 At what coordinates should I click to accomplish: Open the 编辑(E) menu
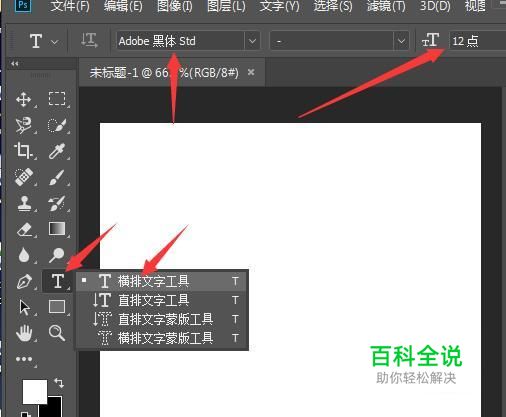tap(123, 6)
